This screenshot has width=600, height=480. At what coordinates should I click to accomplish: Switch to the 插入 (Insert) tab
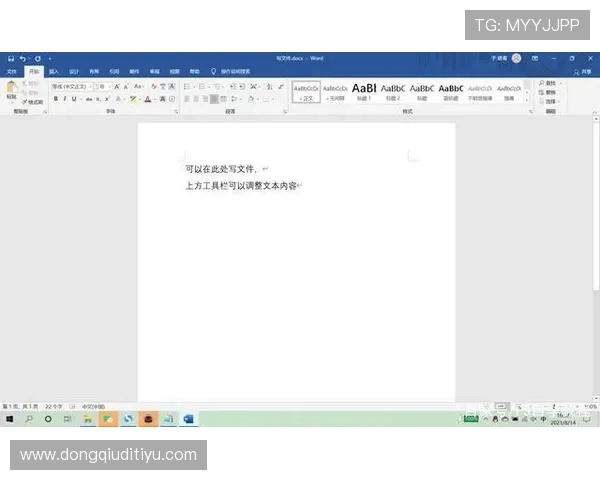coord(54,72)
